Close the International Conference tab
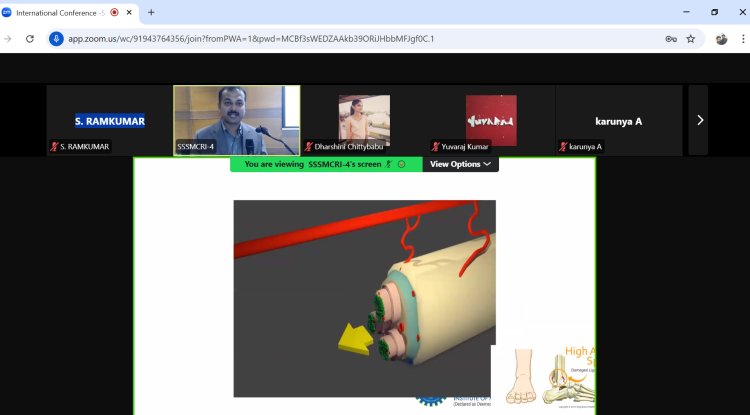750x415 pixels. coord(129,12)
